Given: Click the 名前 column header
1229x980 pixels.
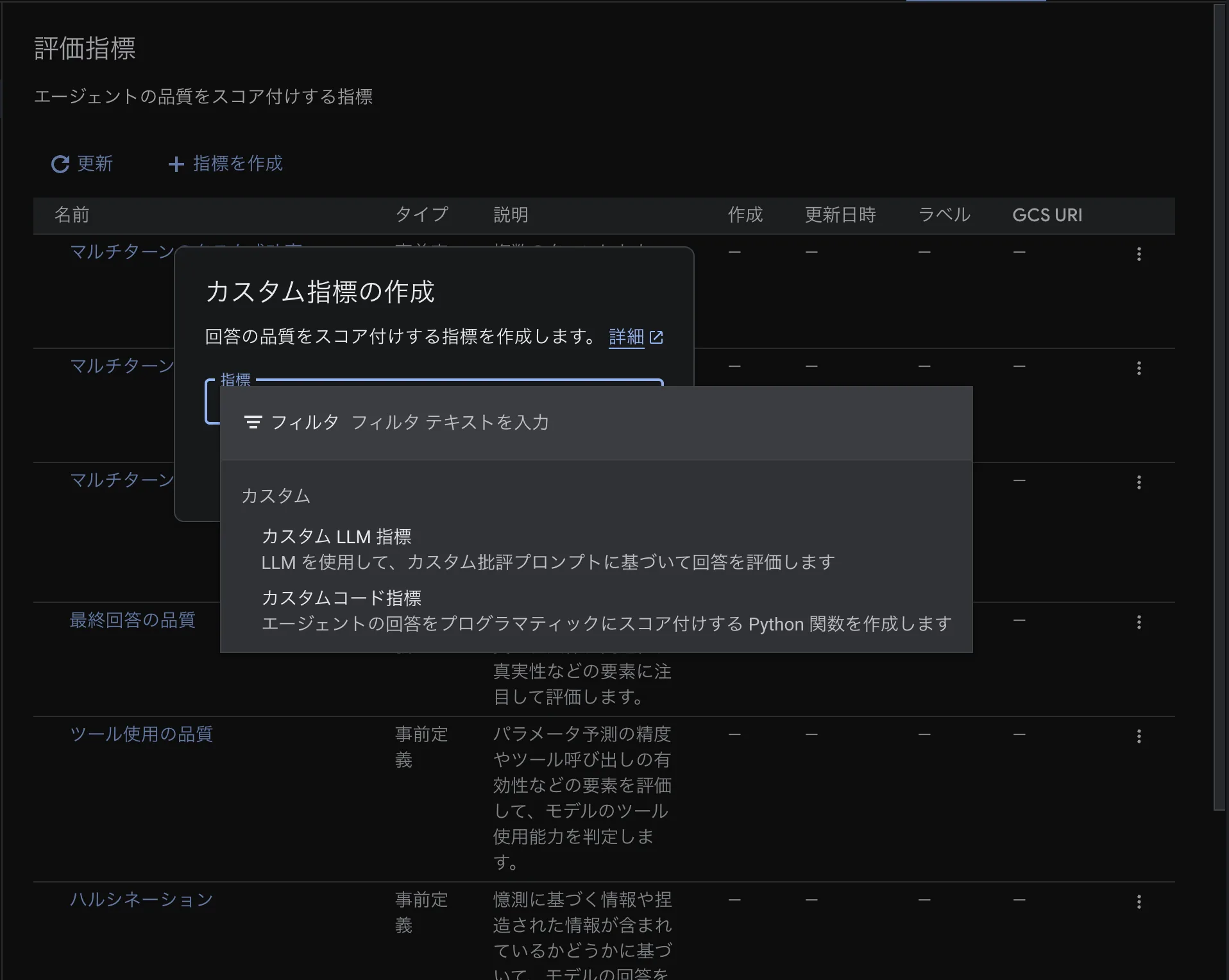Looking at the screenshot, I should click(x=72, y=215).
